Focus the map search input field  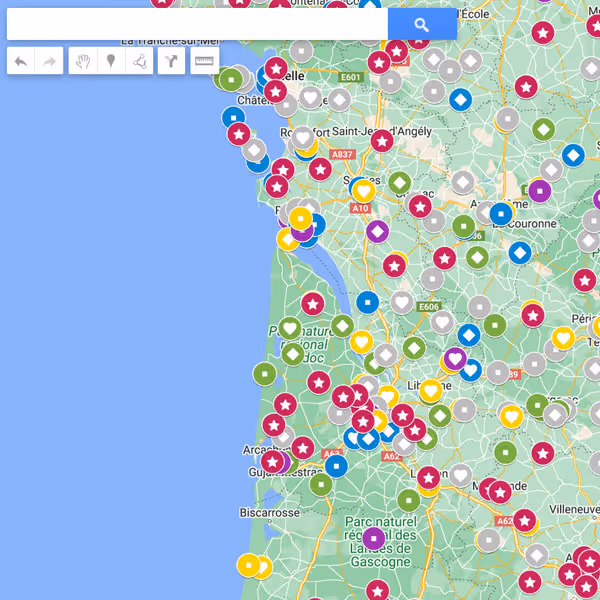click(x=197, y=24)
